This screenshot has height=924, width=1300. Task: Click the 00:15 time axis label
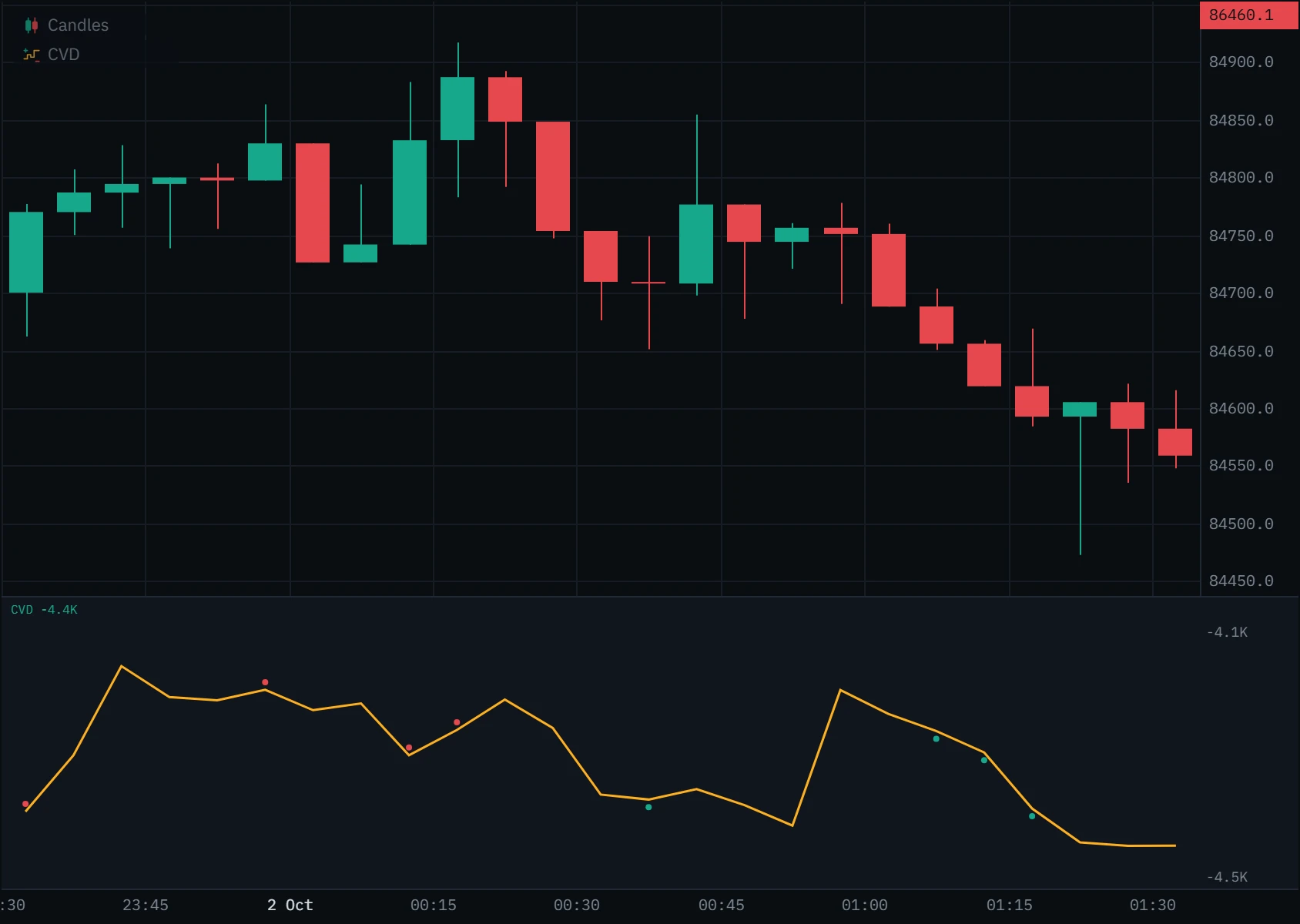[x=434, y=905]
